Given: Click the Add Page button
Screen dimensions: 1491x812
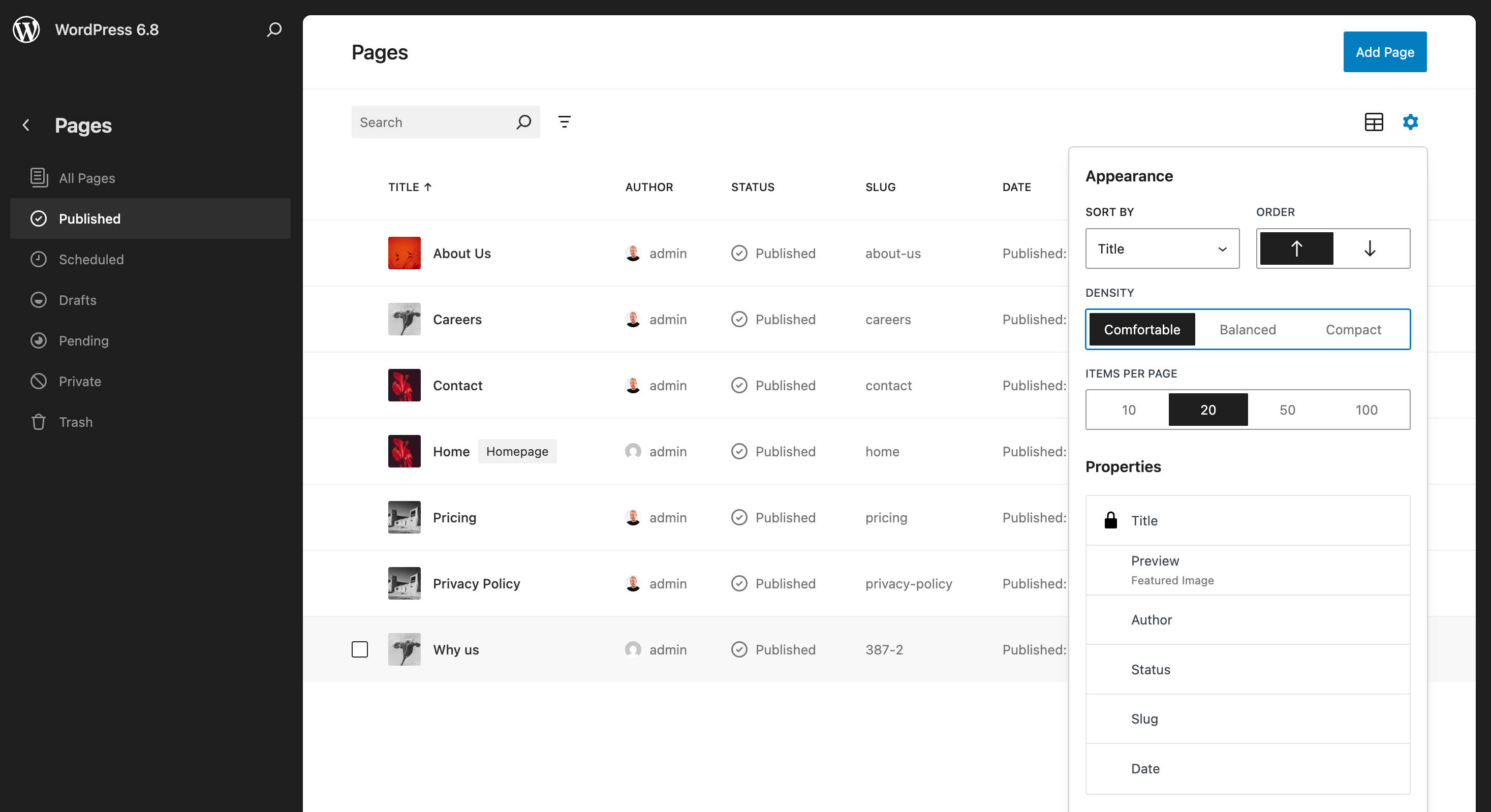Looking at the screenshot, I should point(1384,51).
